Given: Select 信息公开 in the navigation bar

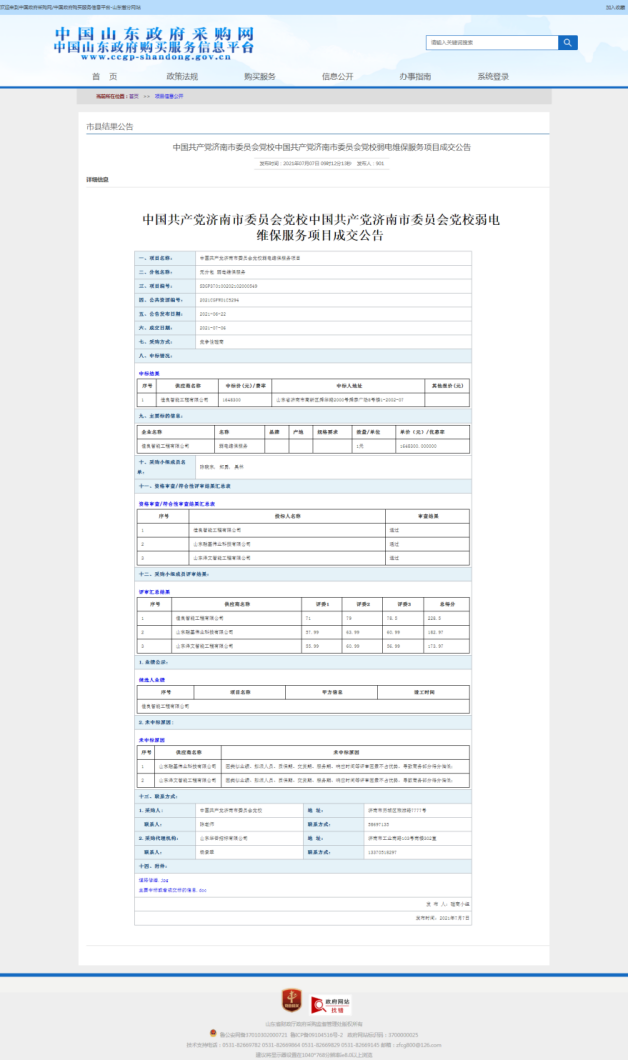Looking at the screenshot, I should click(337, 76).
